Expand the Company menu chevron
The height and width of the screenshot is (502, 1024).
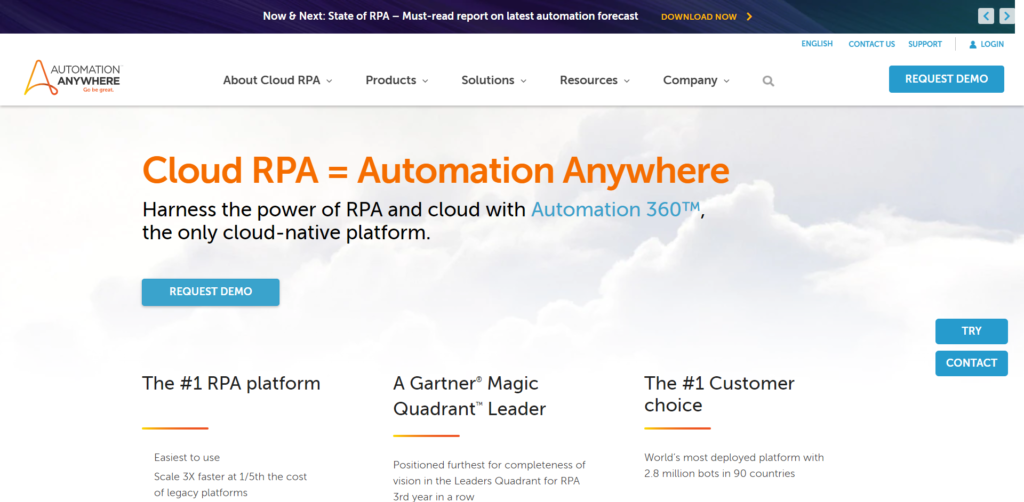click(x=726, y=81)
